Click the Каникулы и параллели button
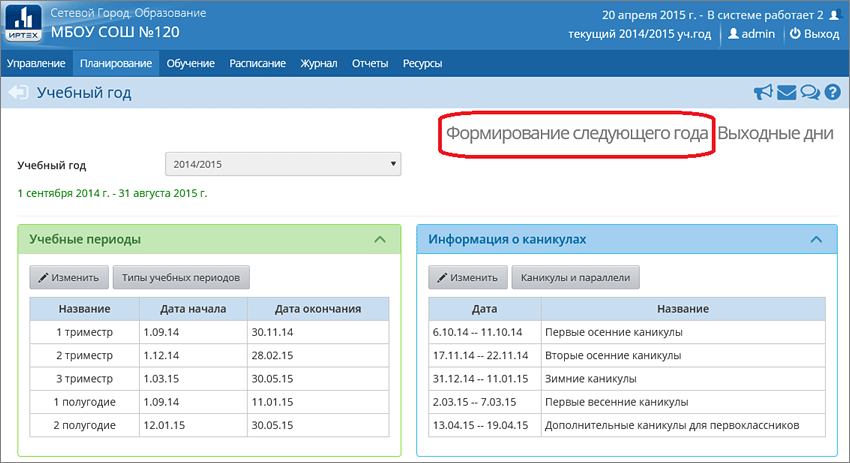850x463 pixels. tap(575, 277)
